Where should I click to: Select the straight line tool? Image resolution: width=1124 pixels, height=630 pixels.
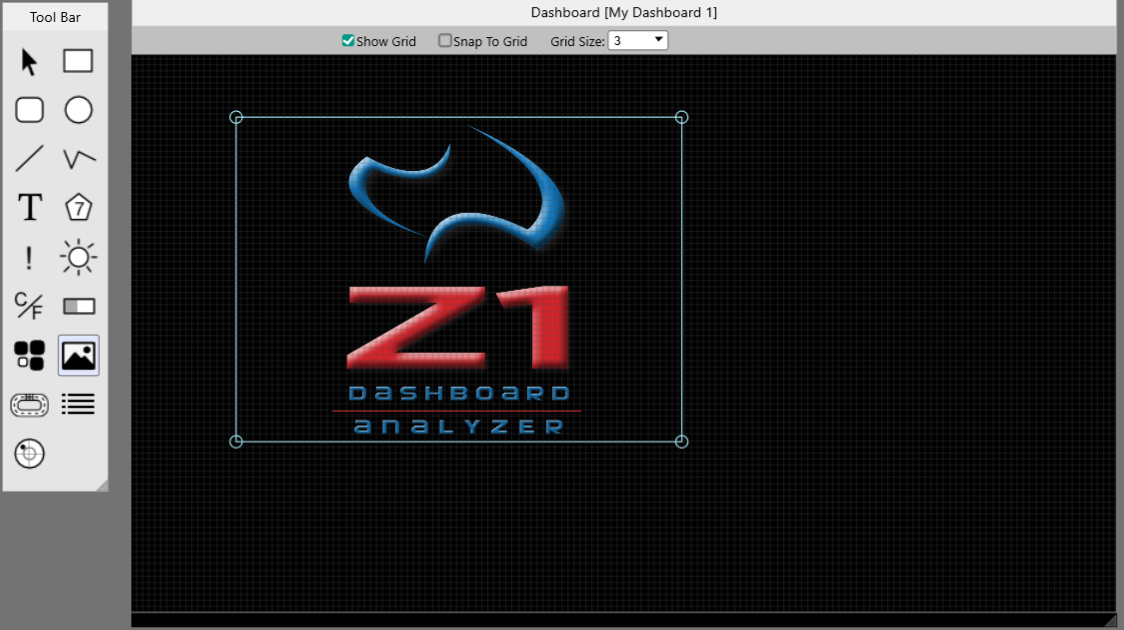(29, 158)
